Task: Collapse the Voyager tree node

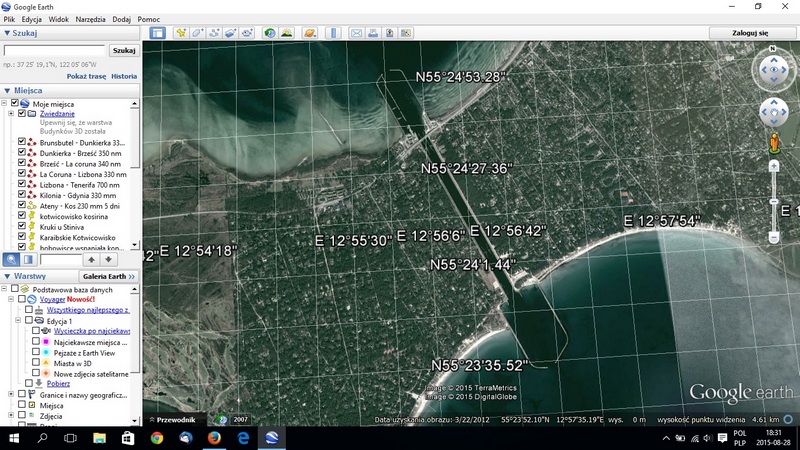Action: tap(11, 299)
